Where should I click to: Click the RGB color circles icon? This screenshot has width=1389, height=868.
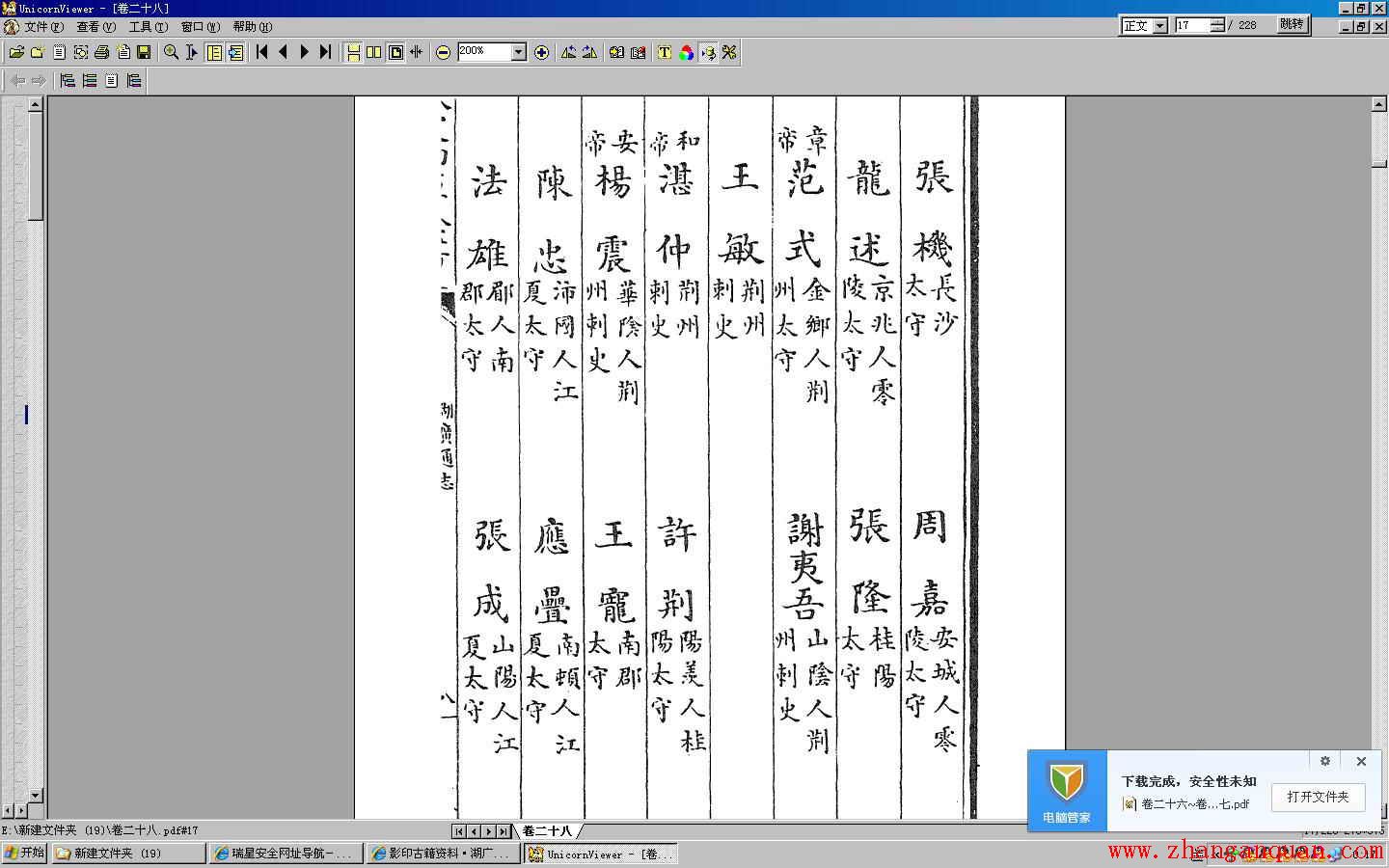pos(686,52)
